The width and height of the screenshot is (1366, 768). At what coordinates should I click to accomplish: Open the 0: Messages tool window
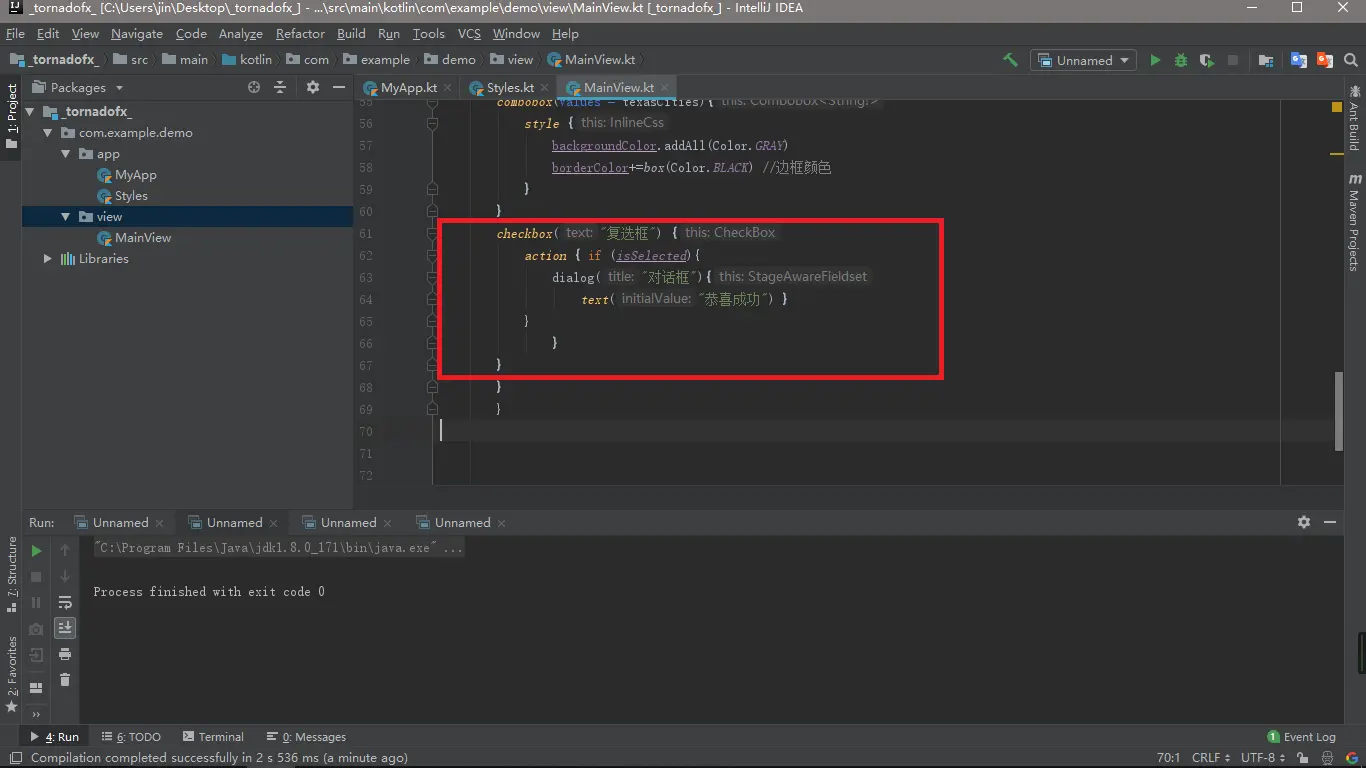tap(306, 737)
